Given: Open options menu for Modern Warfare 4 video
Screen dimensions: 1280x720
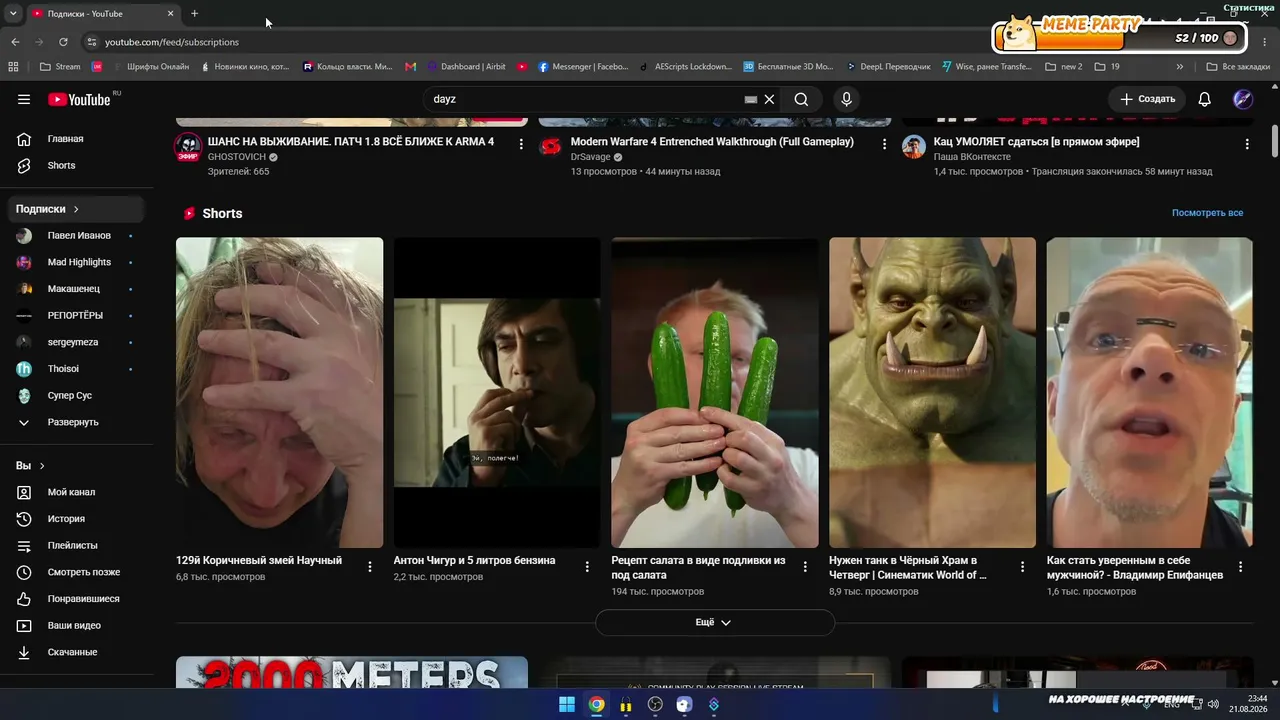Looking at the screenshot, I should 884,144.
